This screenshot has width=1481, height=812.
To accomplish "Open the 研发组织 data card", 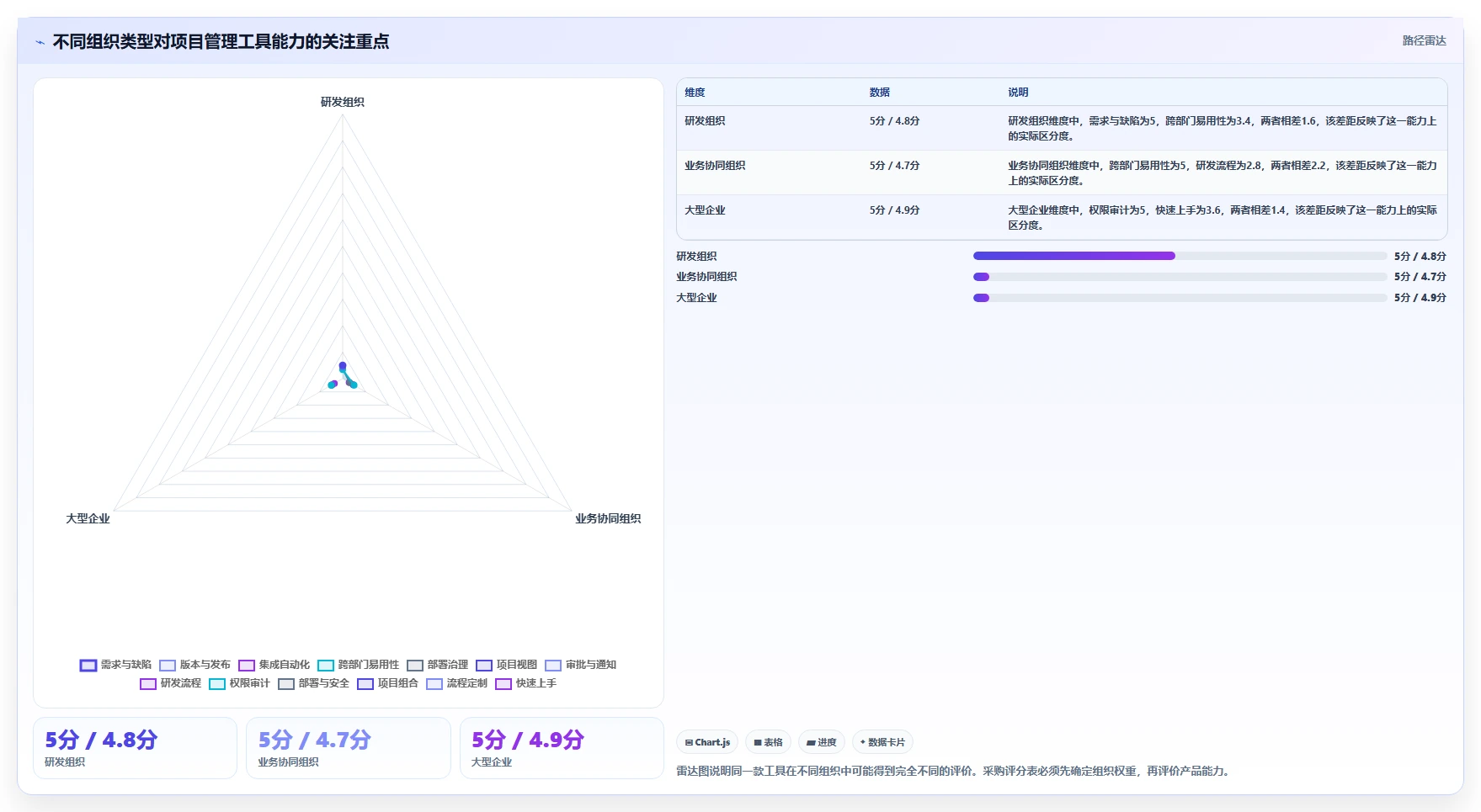I will (x=136, y=748).
